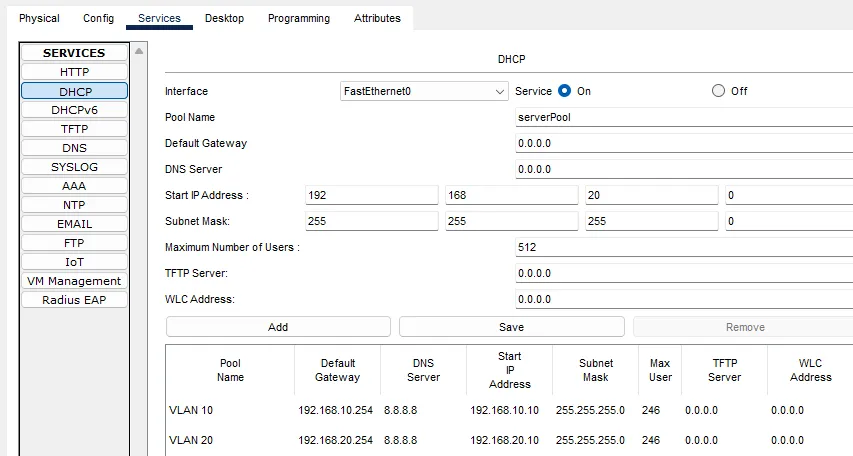Click start IP cell 192.168.10.10
853x456 pixels.
coord(504,410)
